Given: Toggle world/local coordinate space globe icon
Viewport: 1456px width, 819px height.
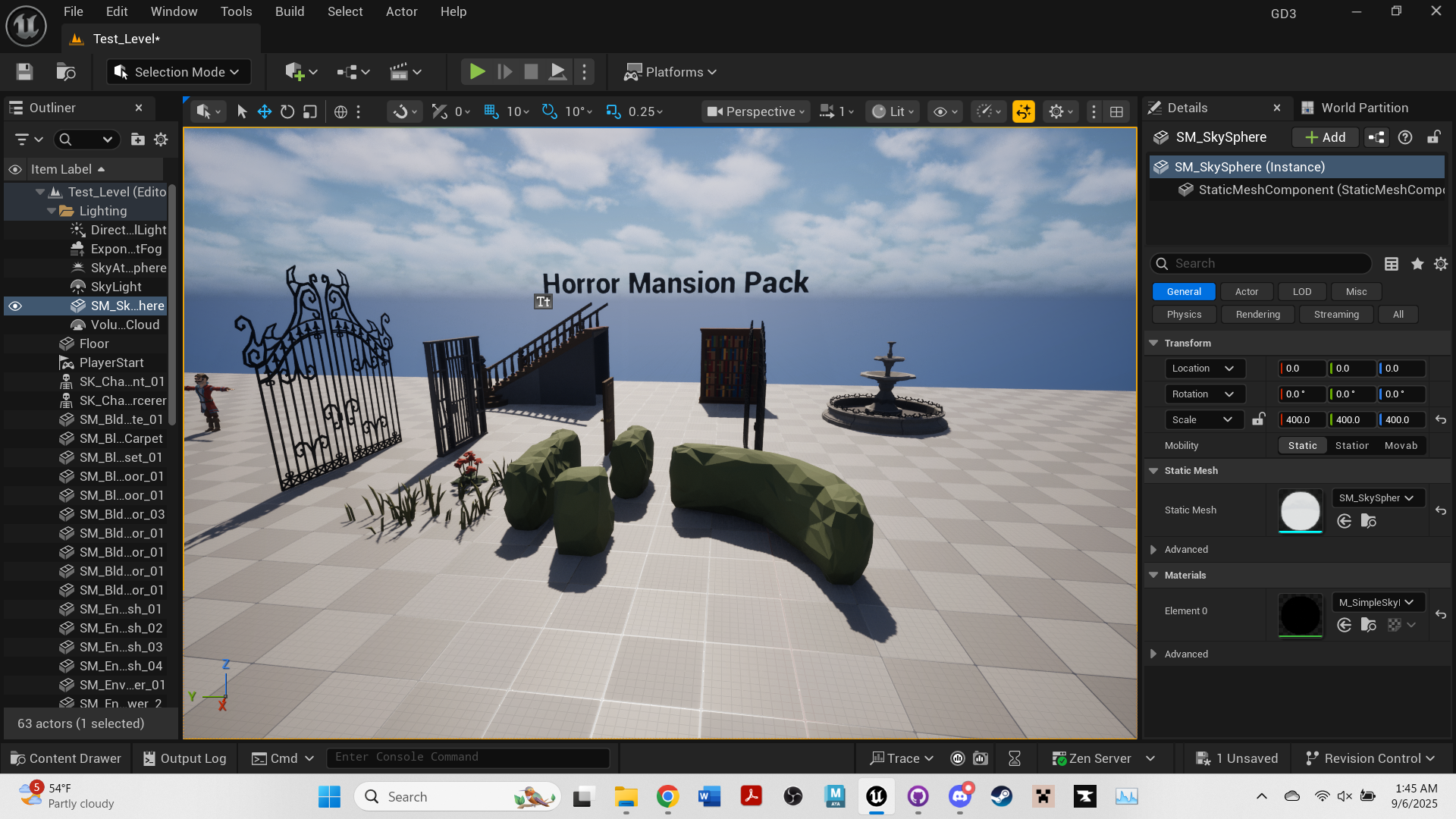Looking at the screenshot, I should (340, 111).
